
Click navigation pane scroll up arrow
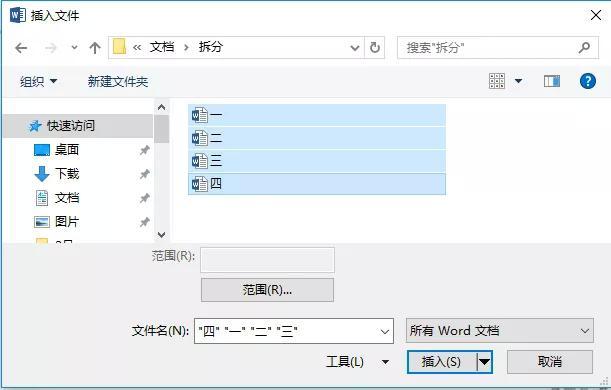(161, 108)
